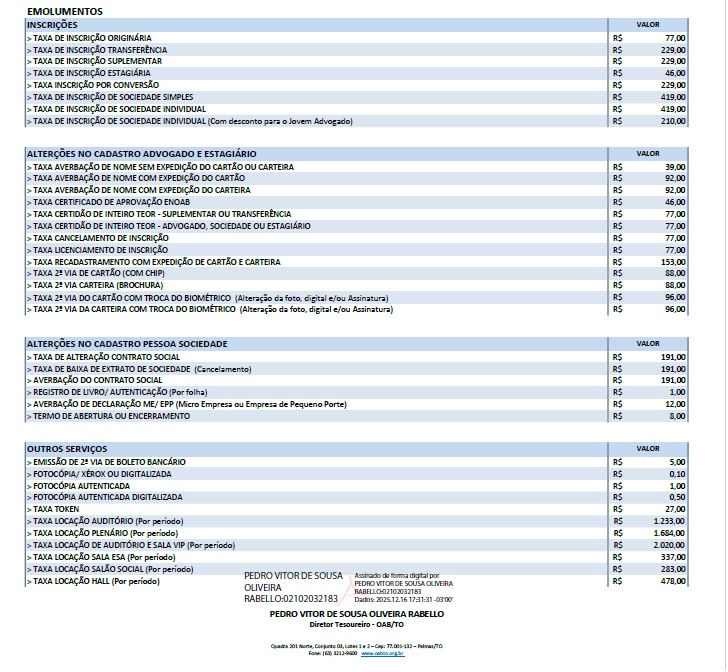Screen dimensions: 728x672
Task: Select the Diretor Tesoureiro - OAB/TO text
Action: (x=357, y=624)
